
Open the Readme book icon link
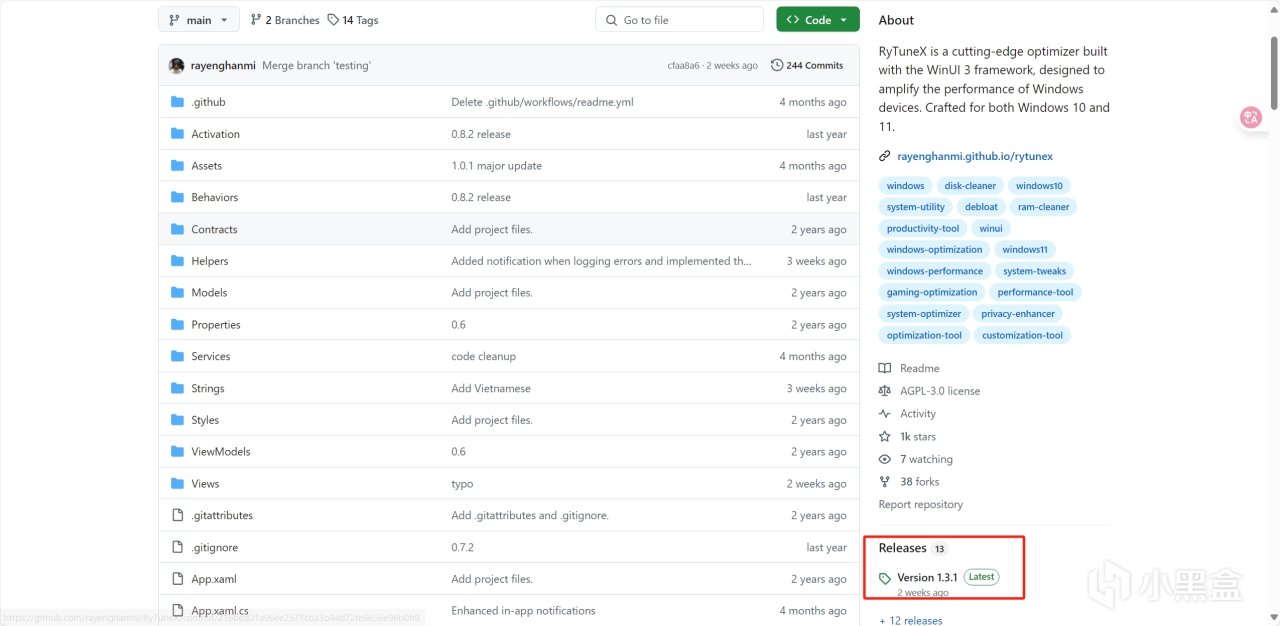point(884,368)
